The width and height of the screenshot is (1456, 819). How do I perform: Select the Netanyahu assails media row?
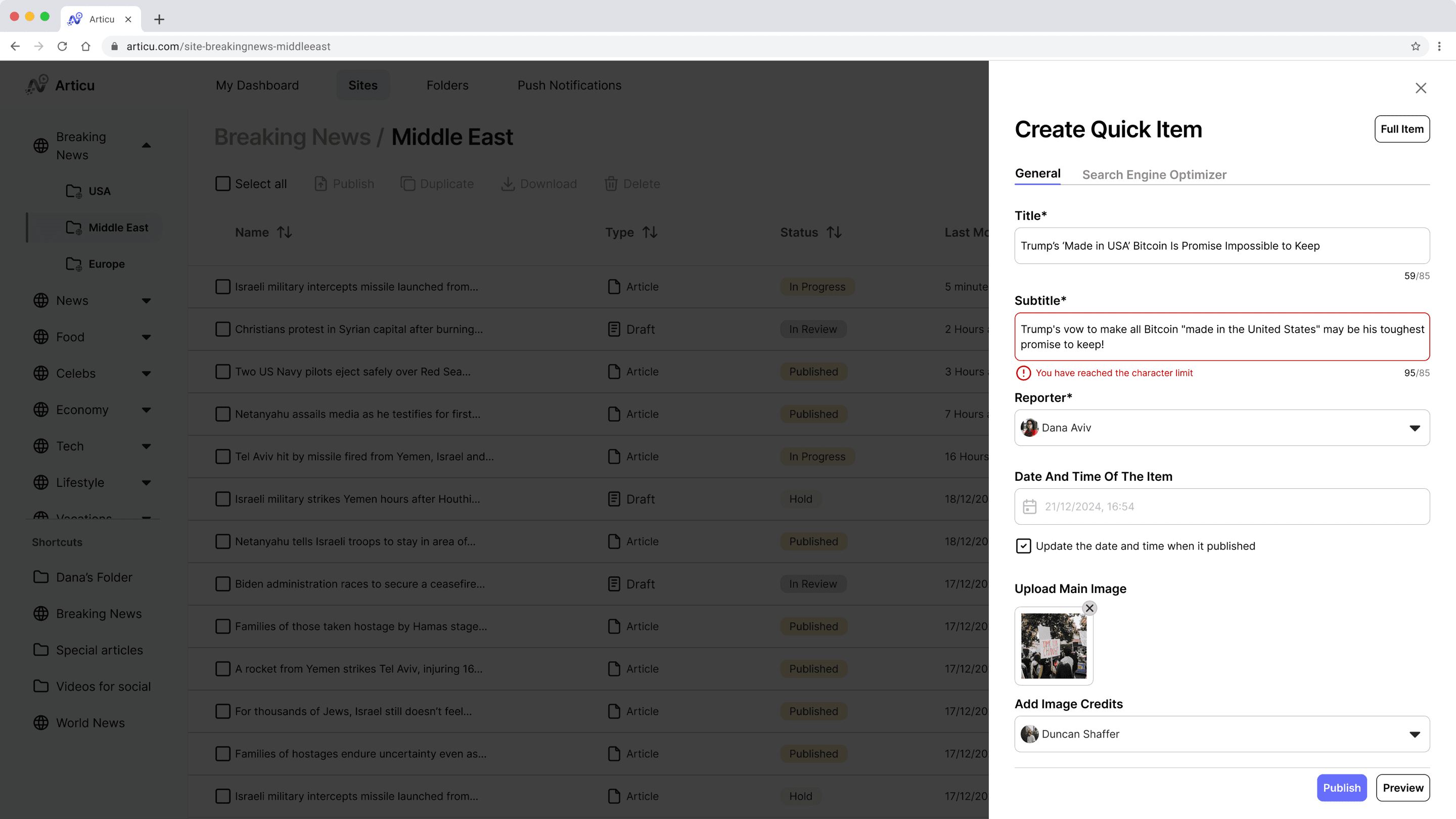[222, 414]
